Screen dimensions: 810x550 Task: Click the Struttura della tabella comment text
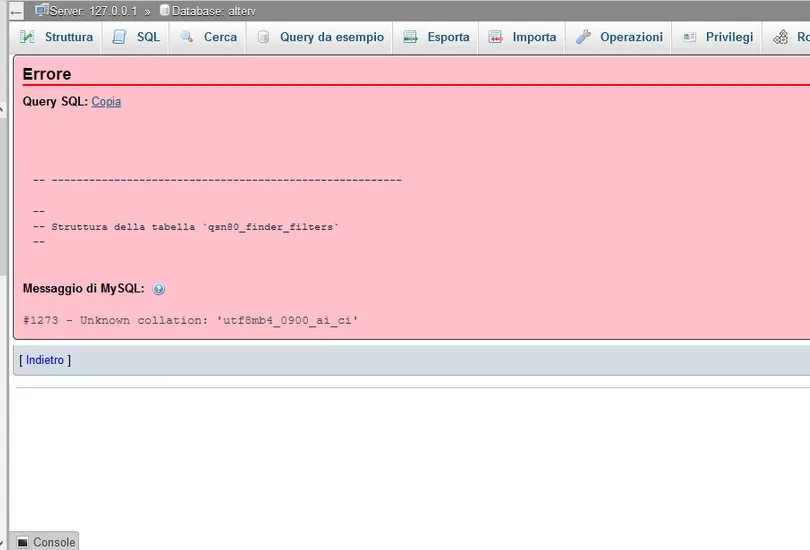pyautogui.click(x=185, y=227)
